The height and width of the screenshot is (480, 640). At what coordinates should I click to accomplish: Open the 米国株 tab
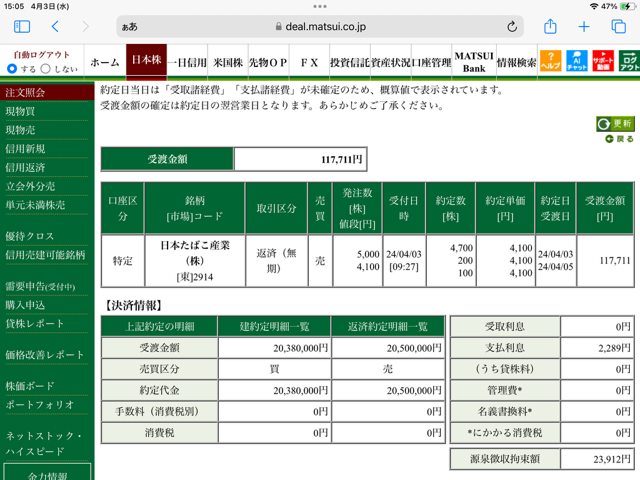pyautogui.click(x=228, y=62)
